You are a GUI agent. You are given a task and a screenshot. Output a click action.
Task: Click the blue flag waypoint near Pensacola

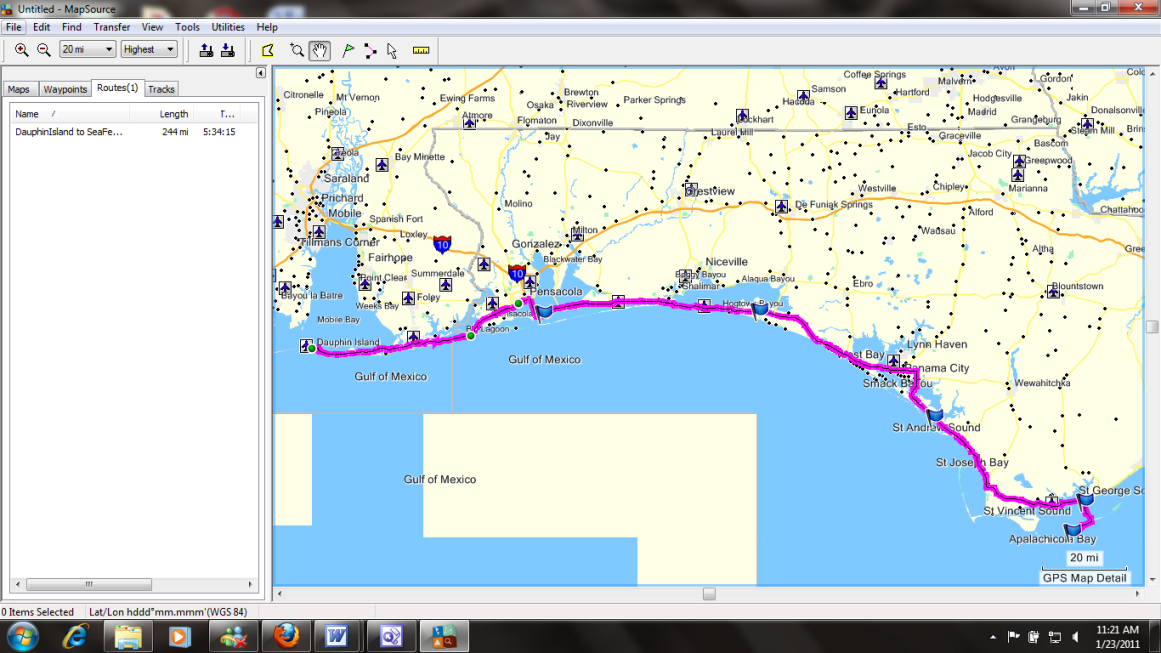click(544, 313)
